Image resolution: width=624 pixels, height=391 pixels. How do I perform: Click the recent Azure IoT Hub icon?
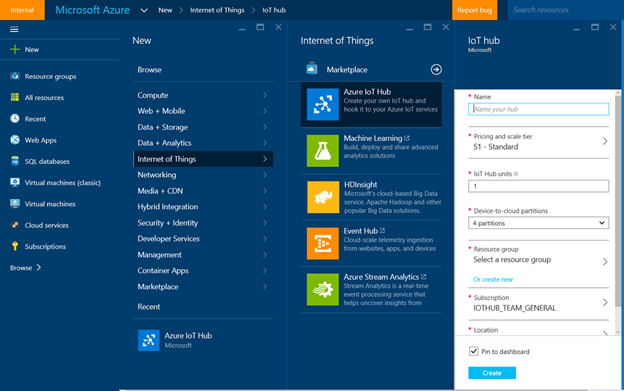[148, 340]
